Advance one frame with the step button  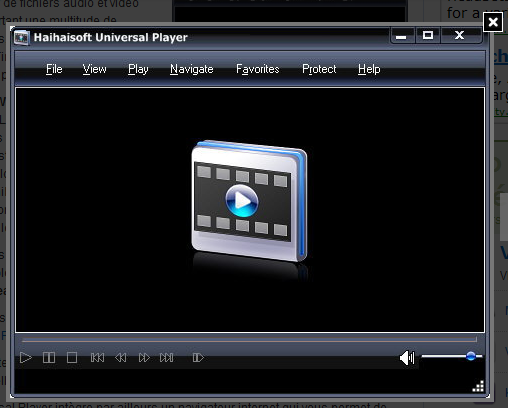pyautogui.click(x=198, y=358)
